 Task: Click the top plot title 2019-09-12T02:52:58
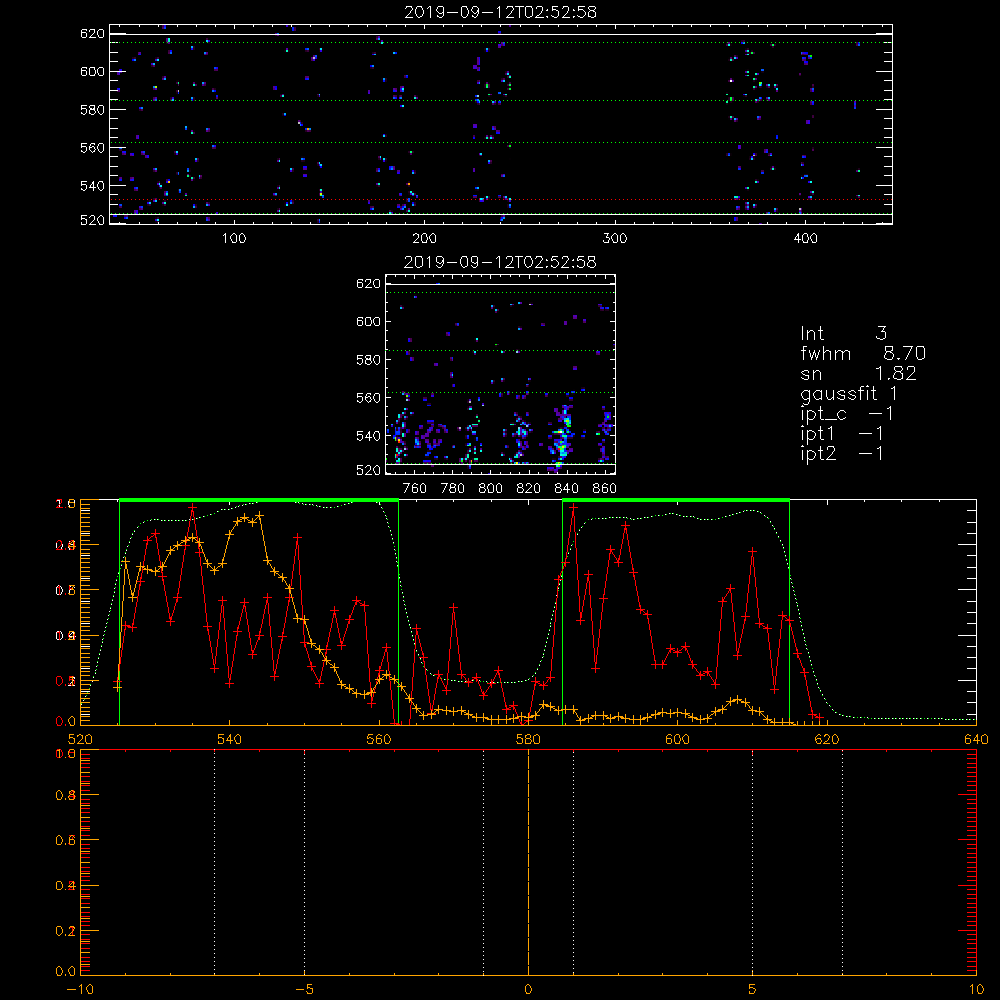pyautogui.click(x=500, y=12)
